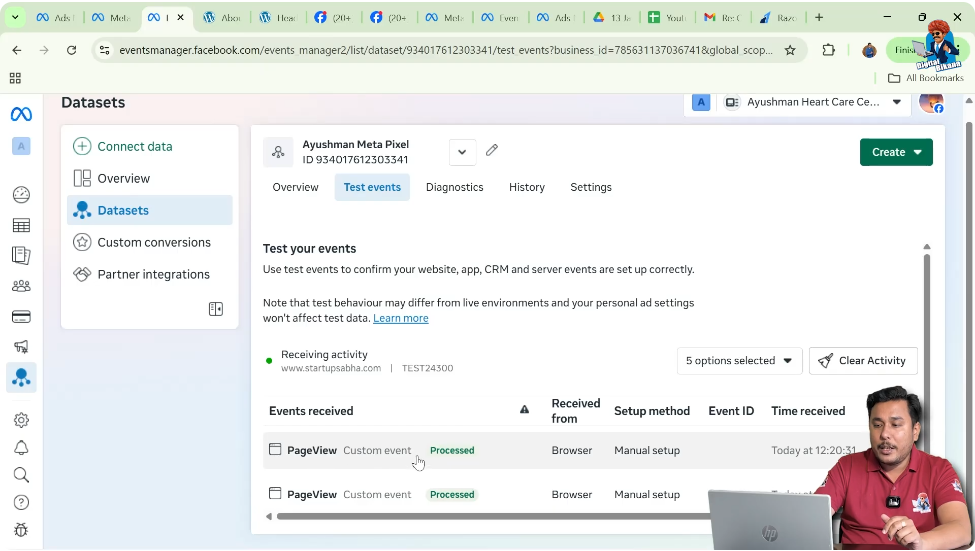Click the browser address bar URL

pyautogui.click(x=445, y=50)
